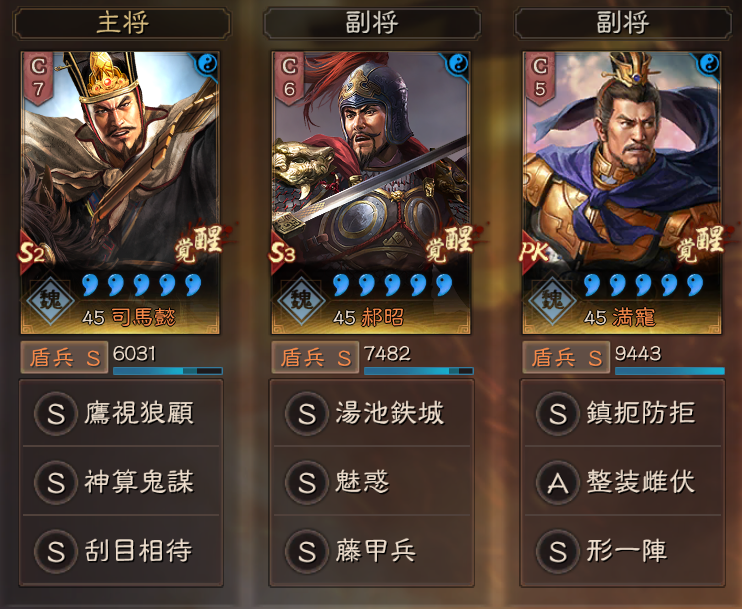Click the yin-yang icon on 司馬懿 card
742x609 pixels.
click(x=207, y=63)
